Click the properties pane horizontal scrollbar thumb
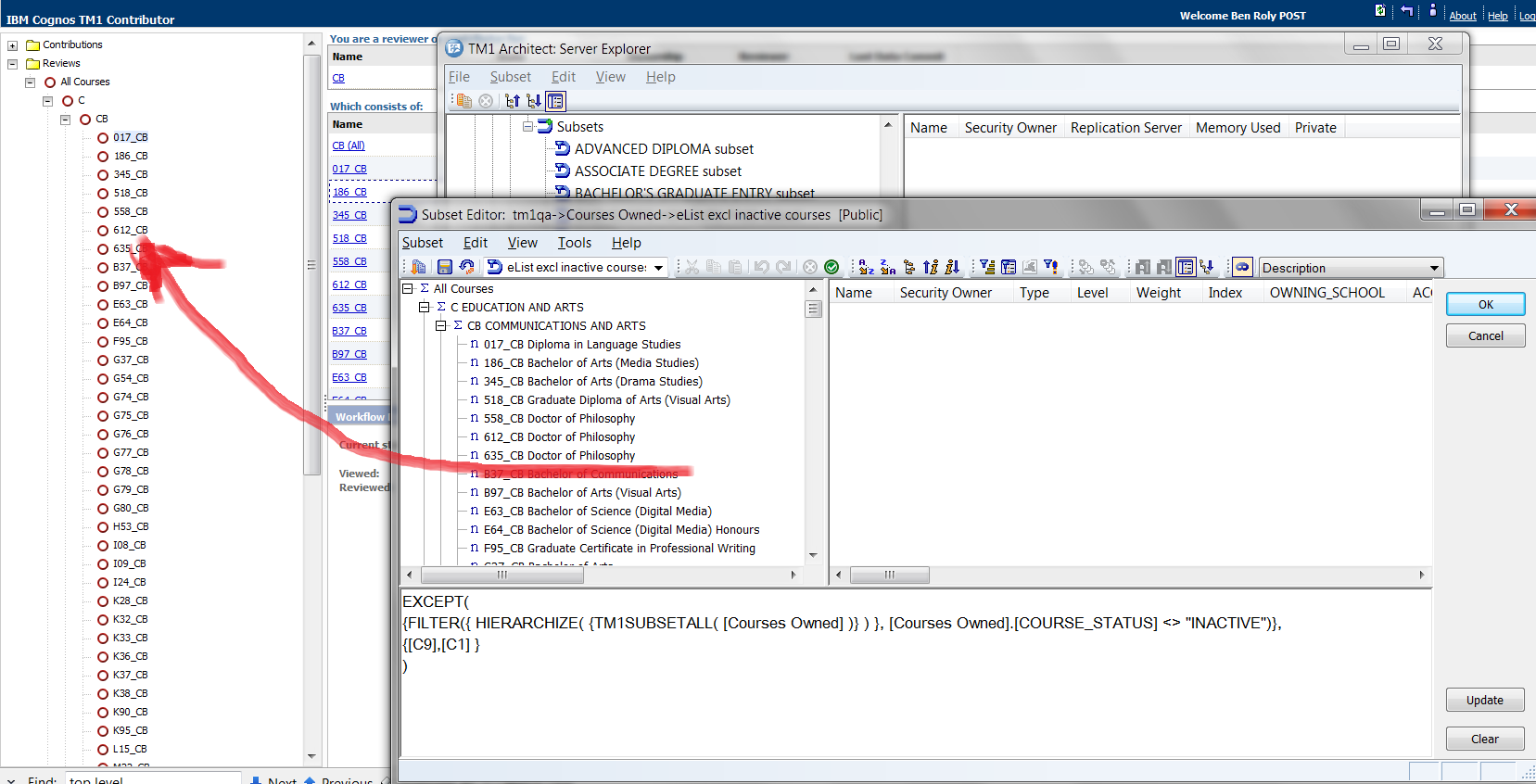 [889, 575]
